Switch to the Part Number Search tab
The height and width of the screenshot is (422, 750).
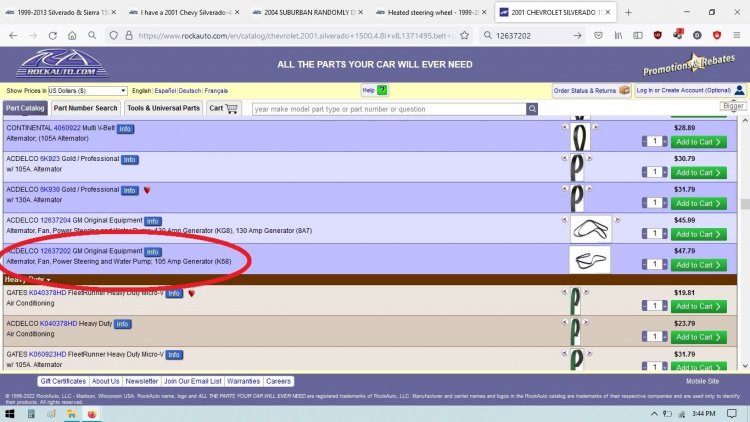[x=85, y=109]
